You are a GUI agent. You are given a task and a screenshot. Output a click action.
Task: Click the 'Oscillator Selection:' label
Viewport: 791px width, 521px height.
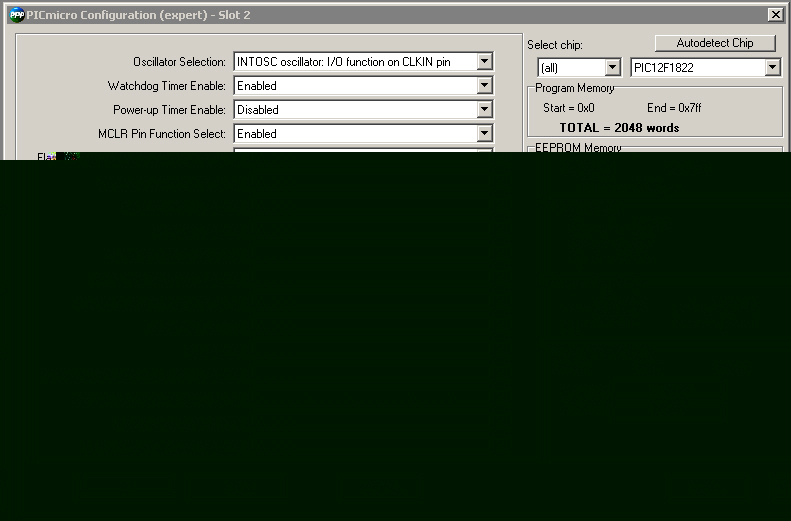179,62
